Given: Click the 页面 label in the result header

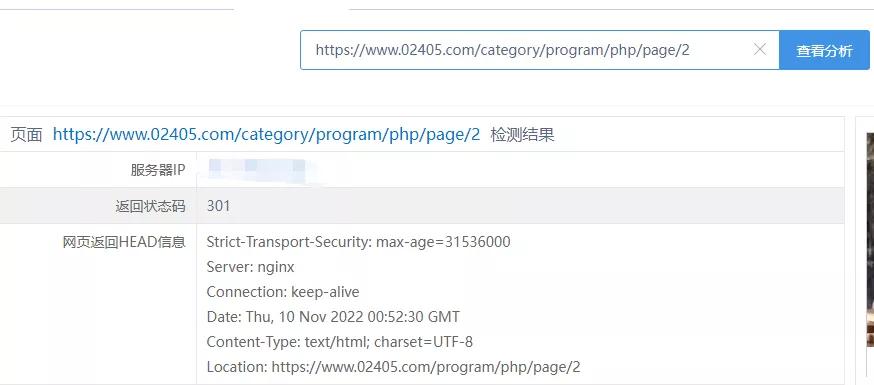Looking at the screenshot, I should click(27, 135).
